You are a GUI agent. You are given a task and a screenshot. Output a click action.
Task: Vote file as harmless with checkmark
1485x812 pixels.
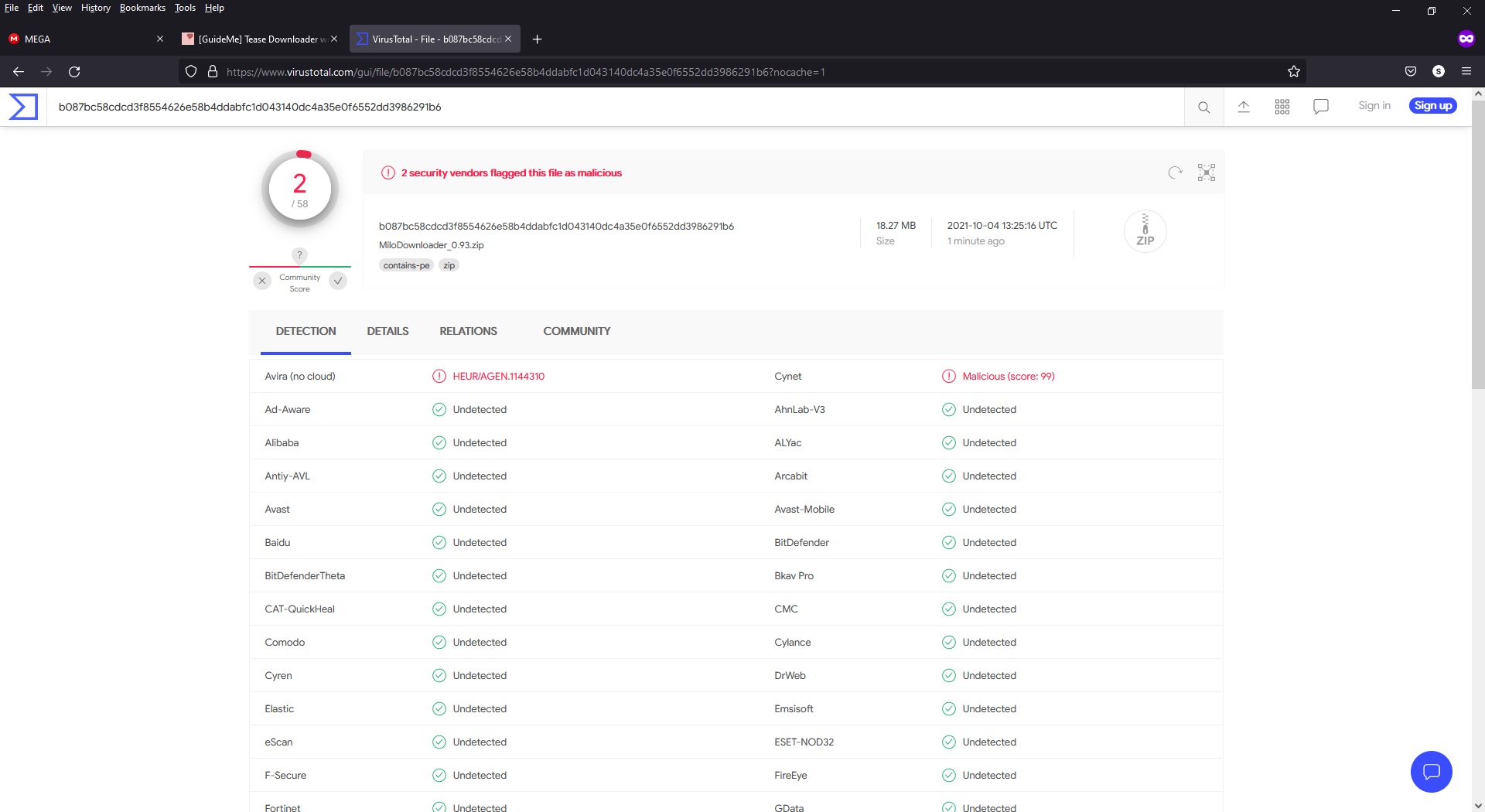[338, 281]
